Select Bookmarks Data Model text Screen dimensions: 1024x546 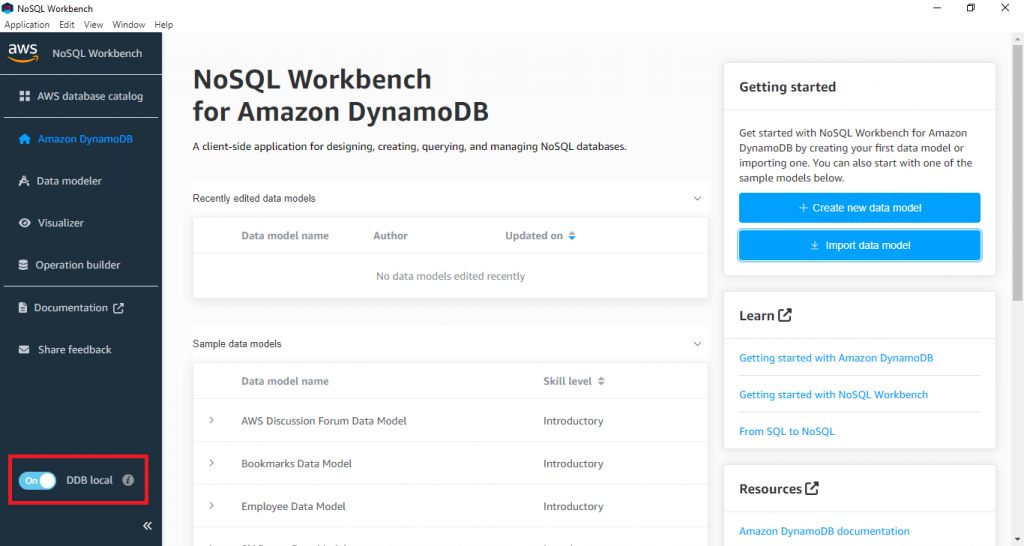[x=296, y=463]
